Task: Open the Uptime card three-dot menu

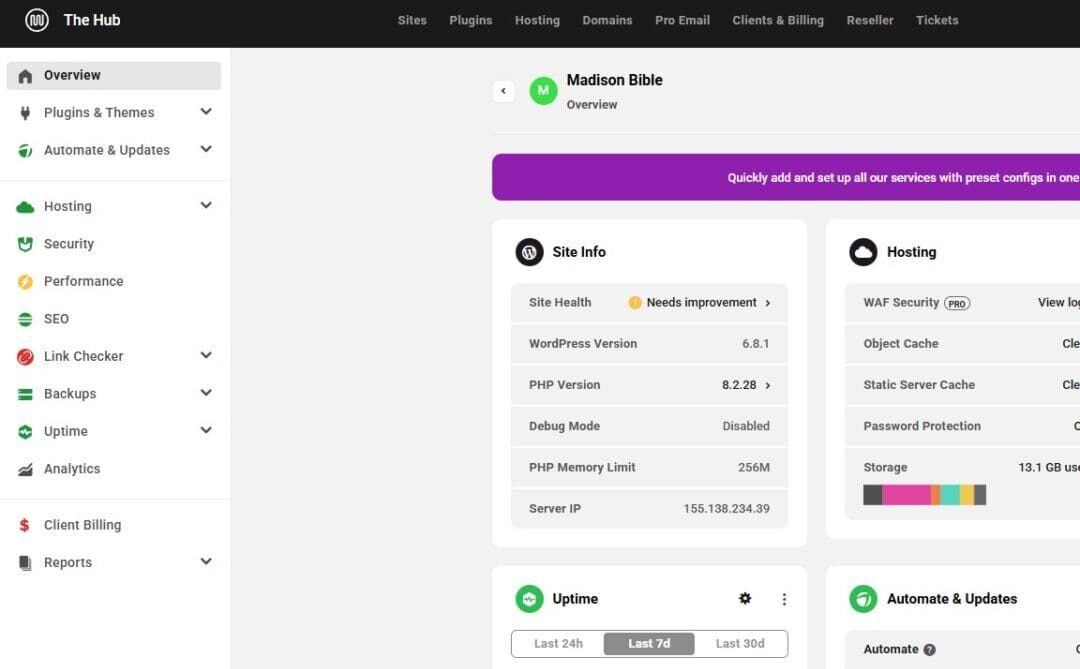Action: [x=784, y=599]
